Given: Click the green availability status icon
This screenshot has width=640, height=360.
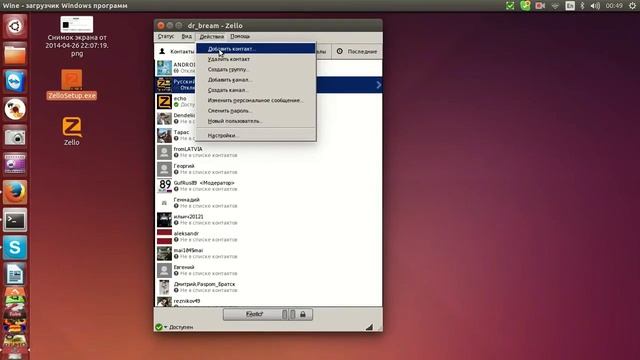Looking at the screenshot, I should (x=159, y=327).
